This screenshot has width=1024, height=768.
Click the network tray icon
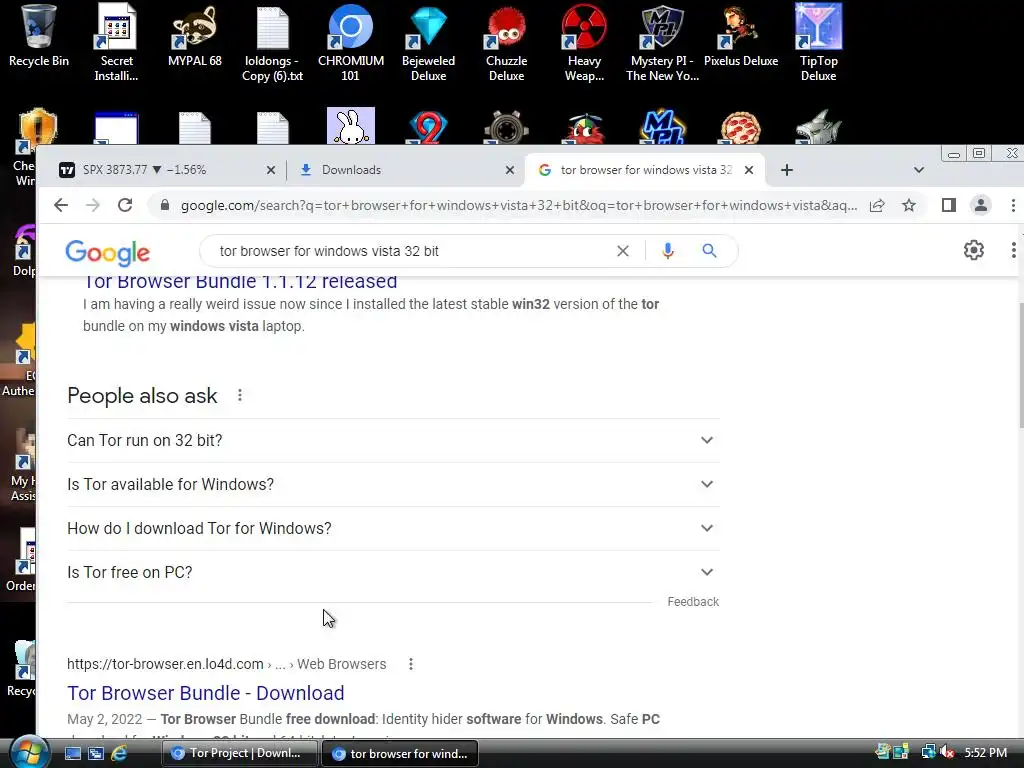(x=928, y=752)
